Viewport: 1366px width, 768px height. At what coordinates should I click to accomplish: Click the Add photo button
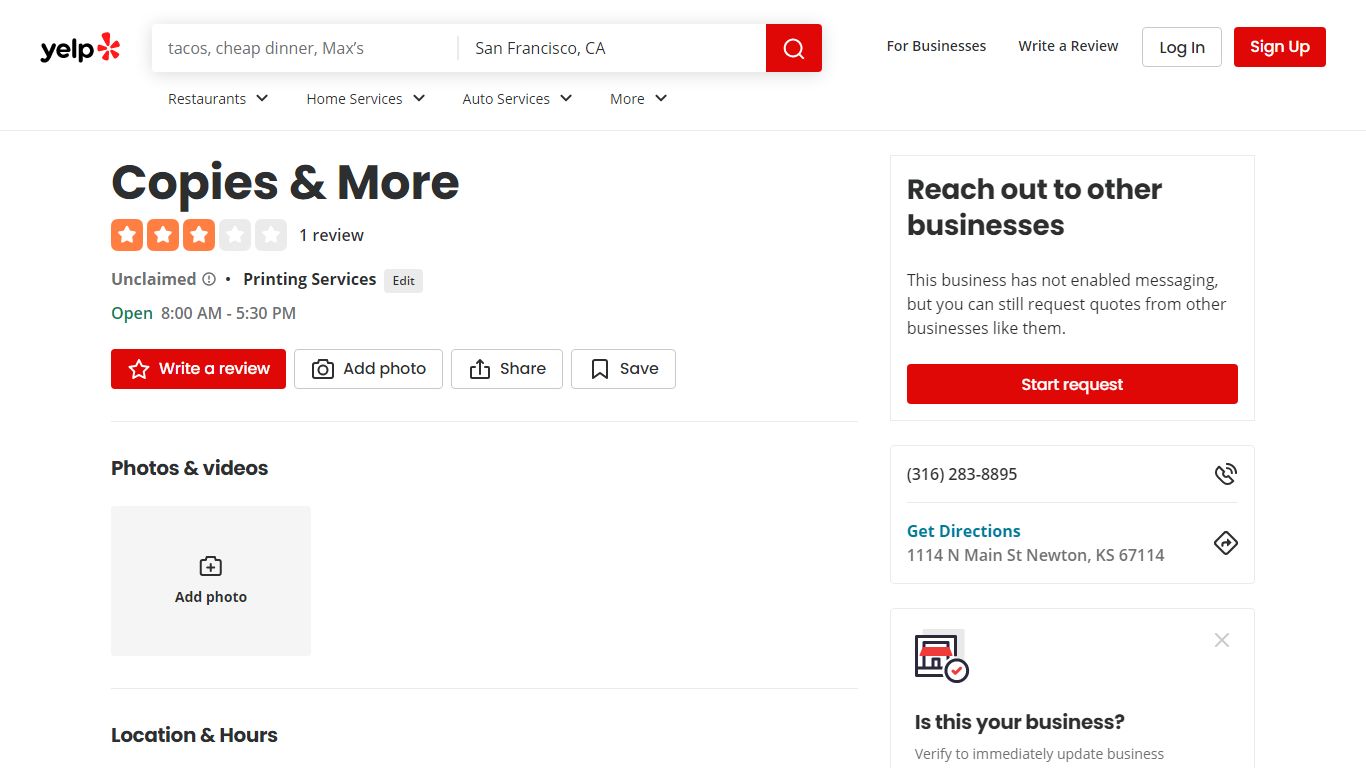click(368, 369)
